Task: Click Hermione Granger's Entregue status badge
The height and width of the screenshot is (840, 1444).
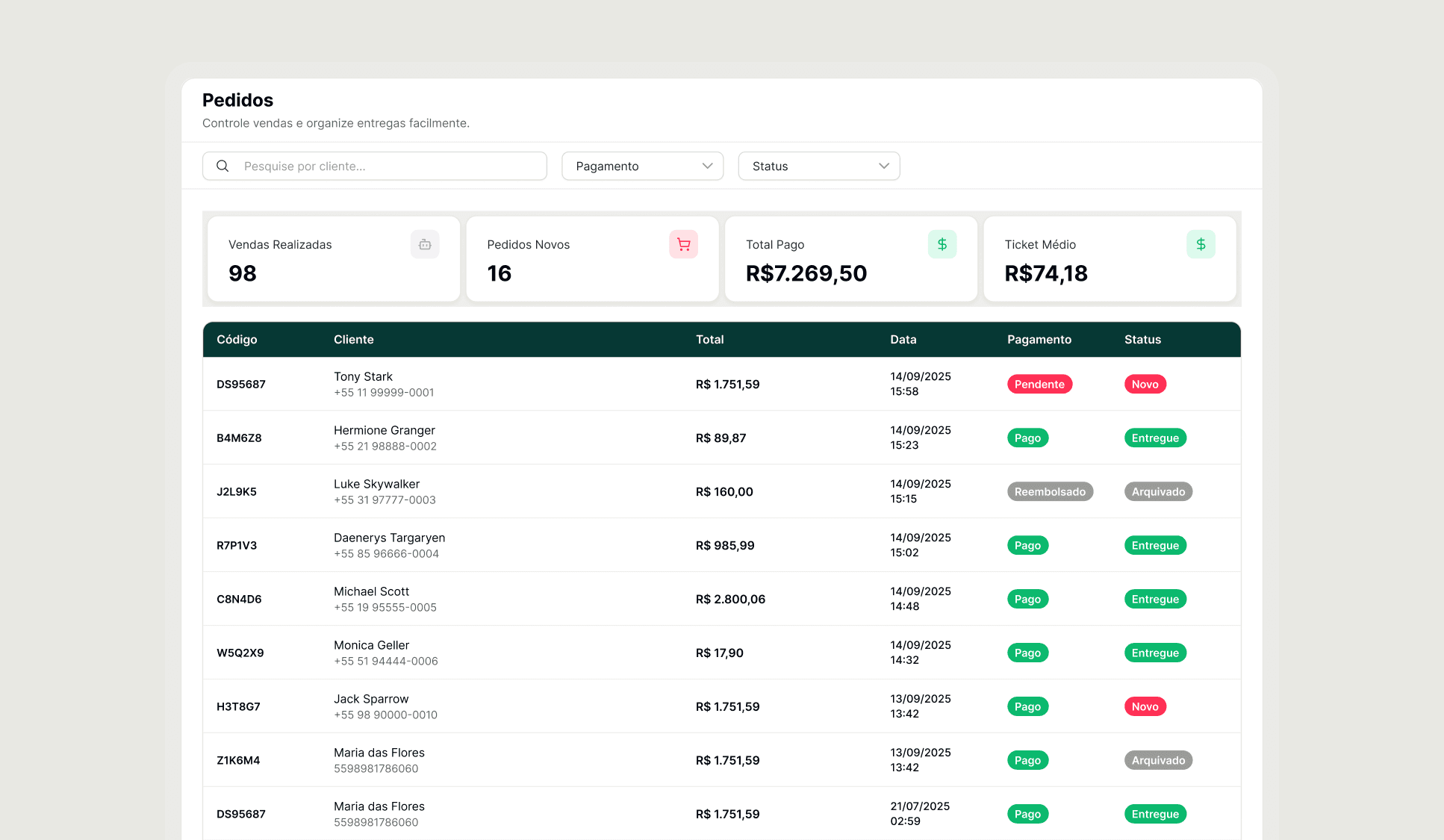Action: [1154, 438]
